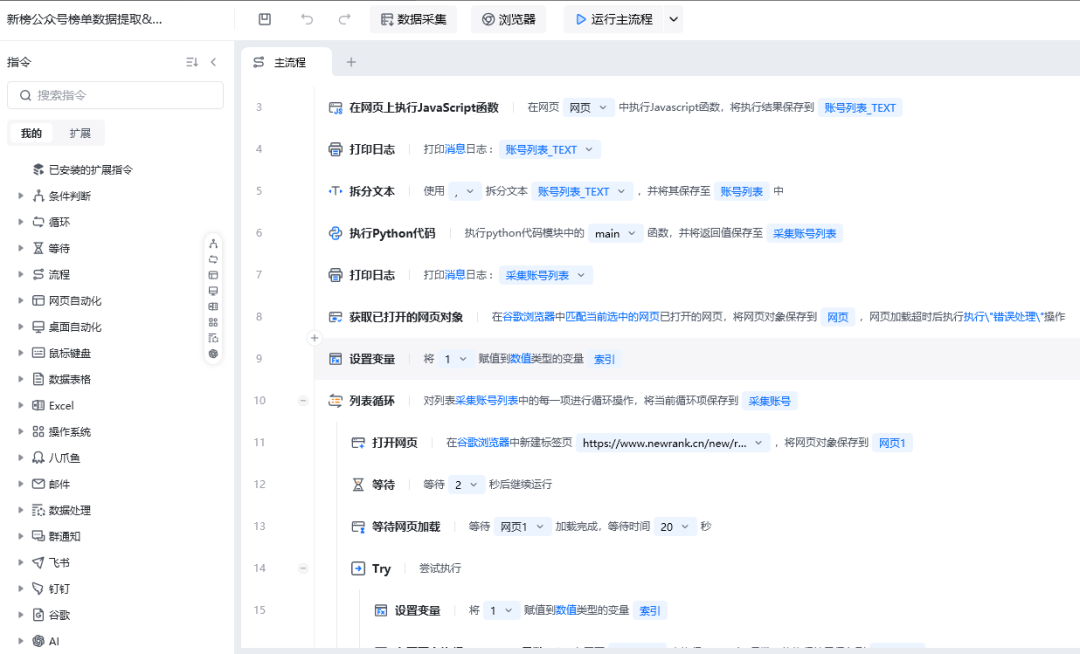The image size is (1080, 654).
Task: Click the 钉钉 category icon
Action: click(39, 588)
